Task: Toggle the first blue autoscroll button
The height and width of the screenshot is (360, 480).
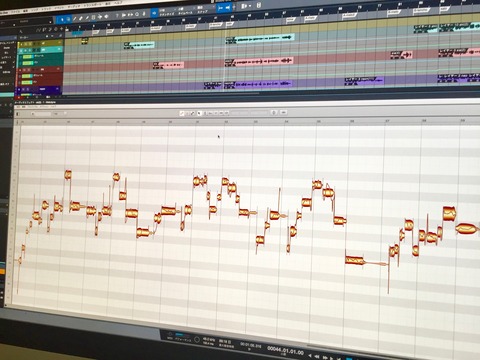Action: 221,8
